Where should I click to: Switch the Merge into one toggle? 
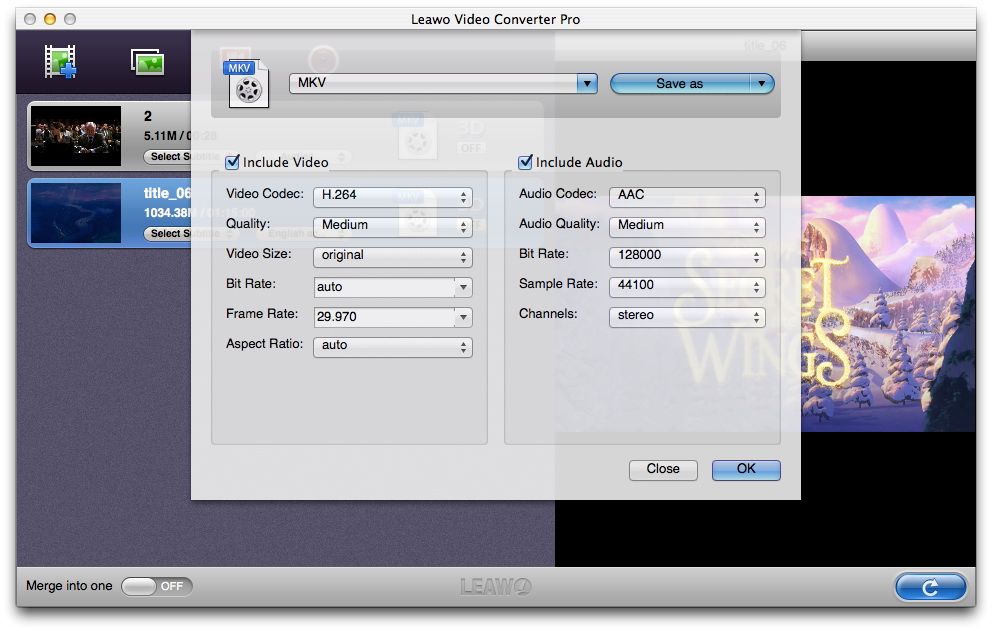coord(157,586)
